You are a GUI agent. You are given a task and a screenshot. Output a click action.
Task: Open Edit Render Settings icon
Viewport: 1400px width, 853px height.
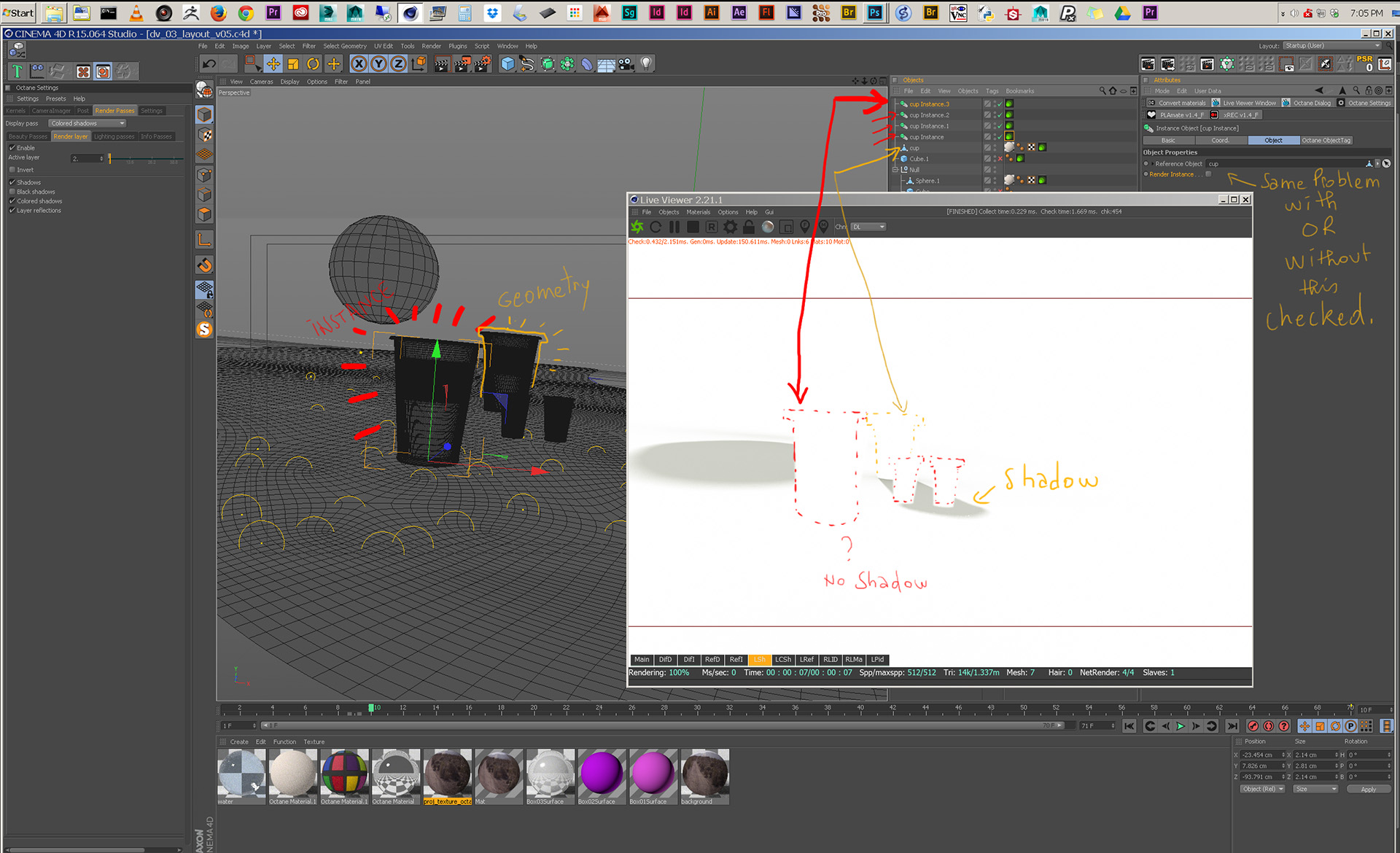click(x=483, y=64)
